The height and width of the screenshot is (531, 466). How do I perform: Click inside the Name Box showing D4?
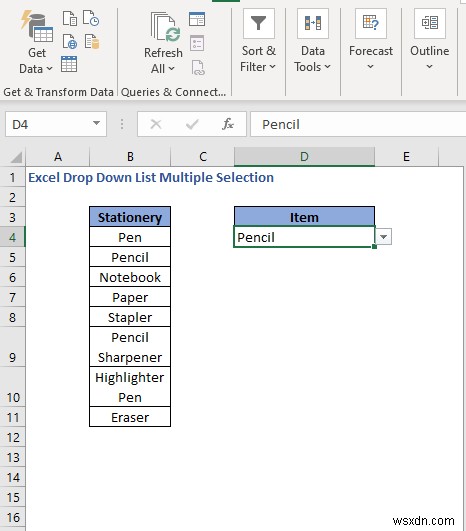pyautogui.click(x=49, y=124)
